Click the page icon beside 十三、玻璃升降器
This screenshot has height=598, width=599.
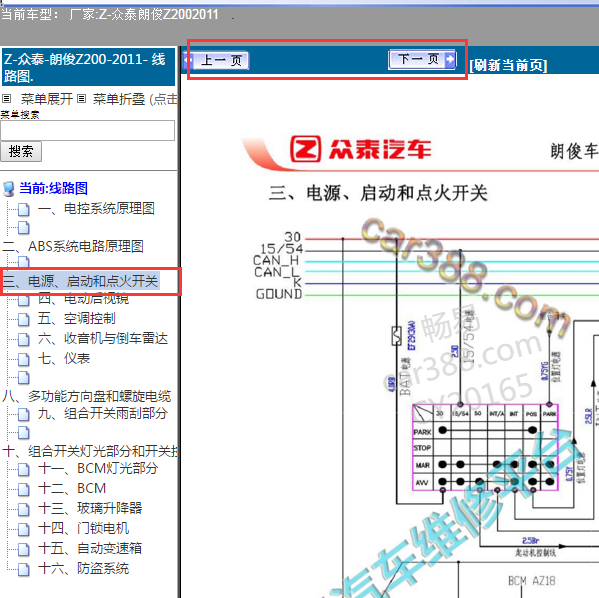(x=24, y=509)
